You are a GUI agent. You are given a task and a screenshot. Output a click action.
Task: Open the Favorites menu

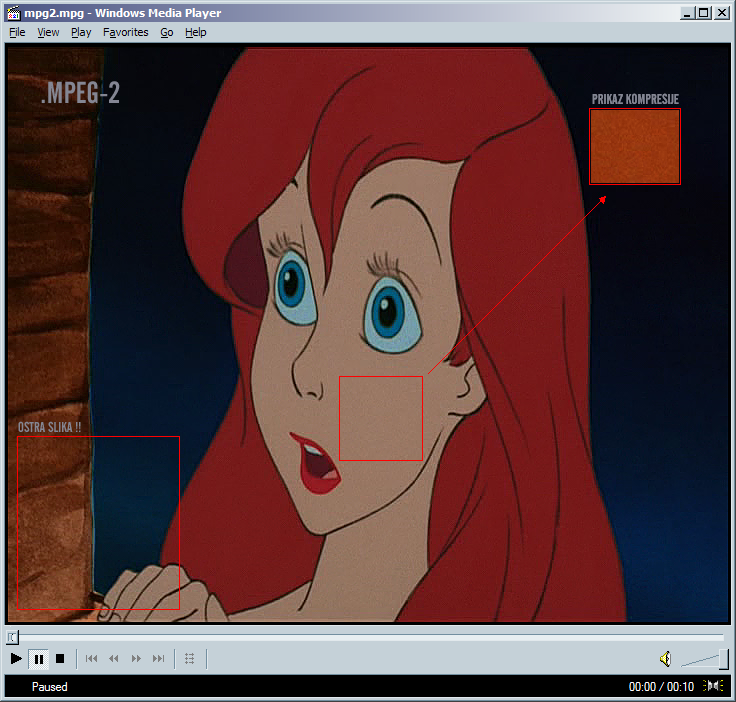(x=126, y=32)
